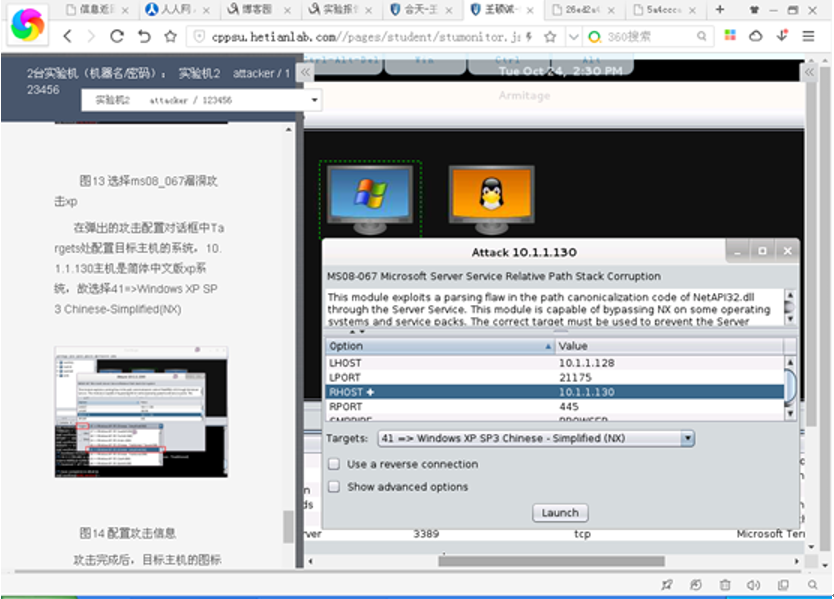
Task: Click the status bar zoom magnifier icon
Action: (812, 585)
